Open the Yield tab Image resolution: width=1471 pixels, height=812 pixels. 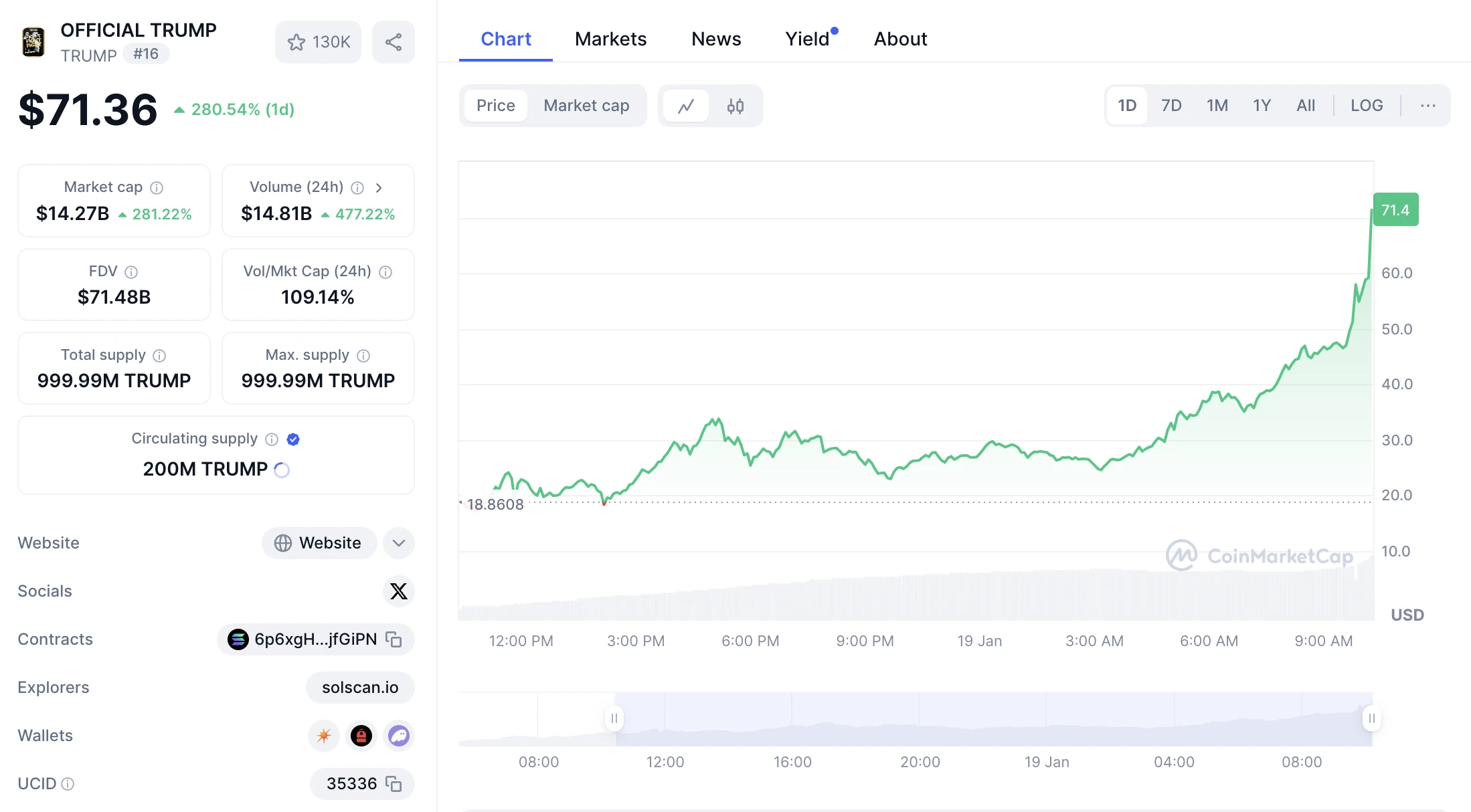[808, 39]
